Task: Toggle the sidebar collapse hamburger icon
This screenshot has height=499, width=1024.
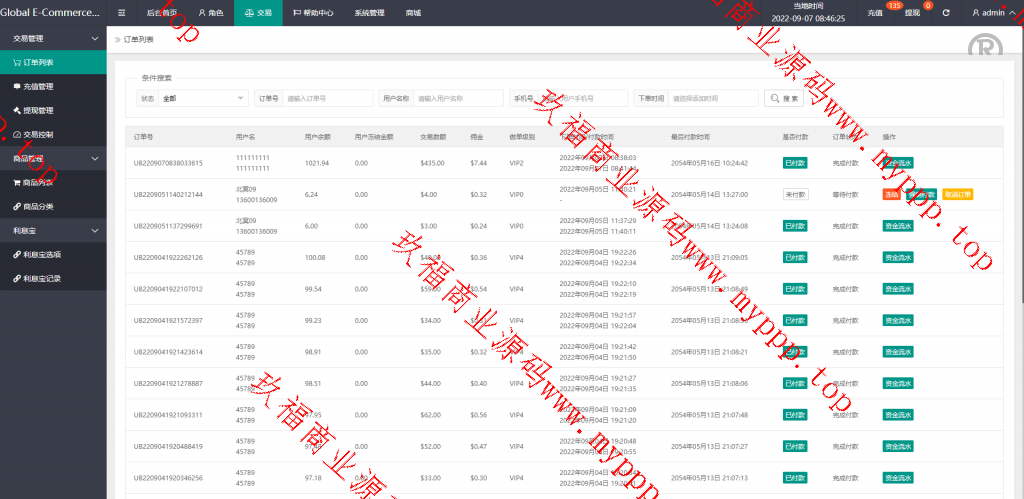Action: tap(121, 13)
